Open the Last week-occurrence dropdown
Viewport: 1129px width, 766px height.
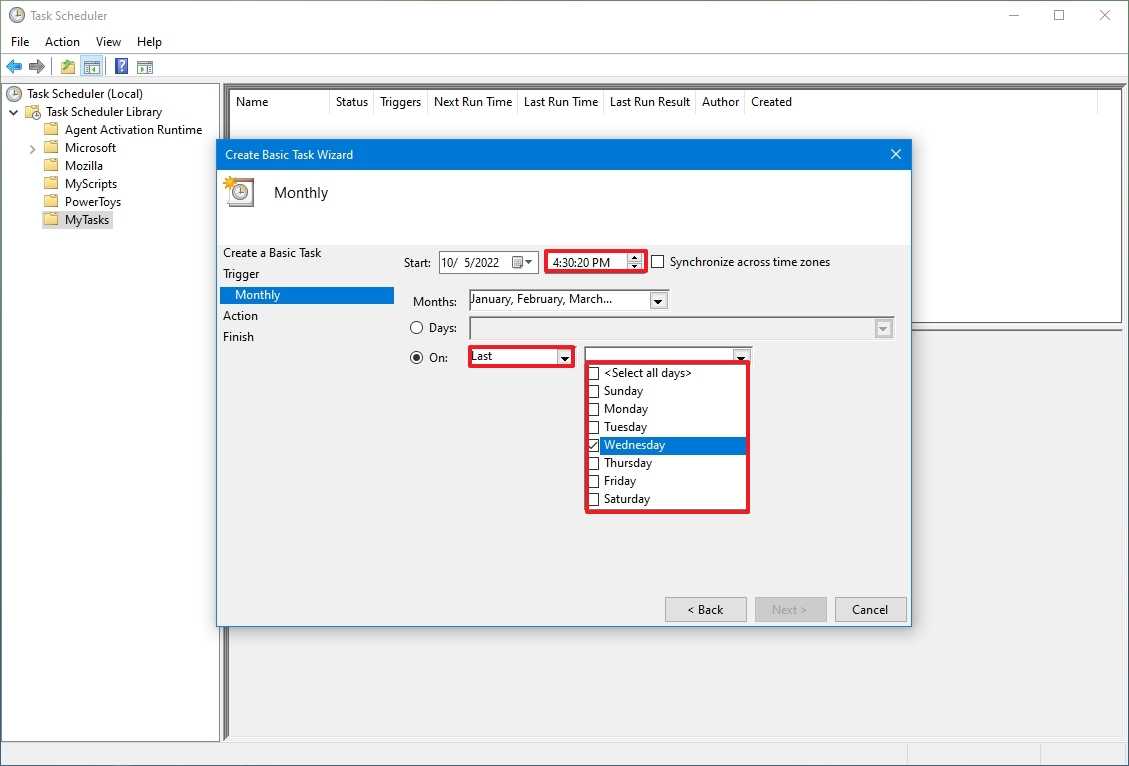click(x=564, y=357)
